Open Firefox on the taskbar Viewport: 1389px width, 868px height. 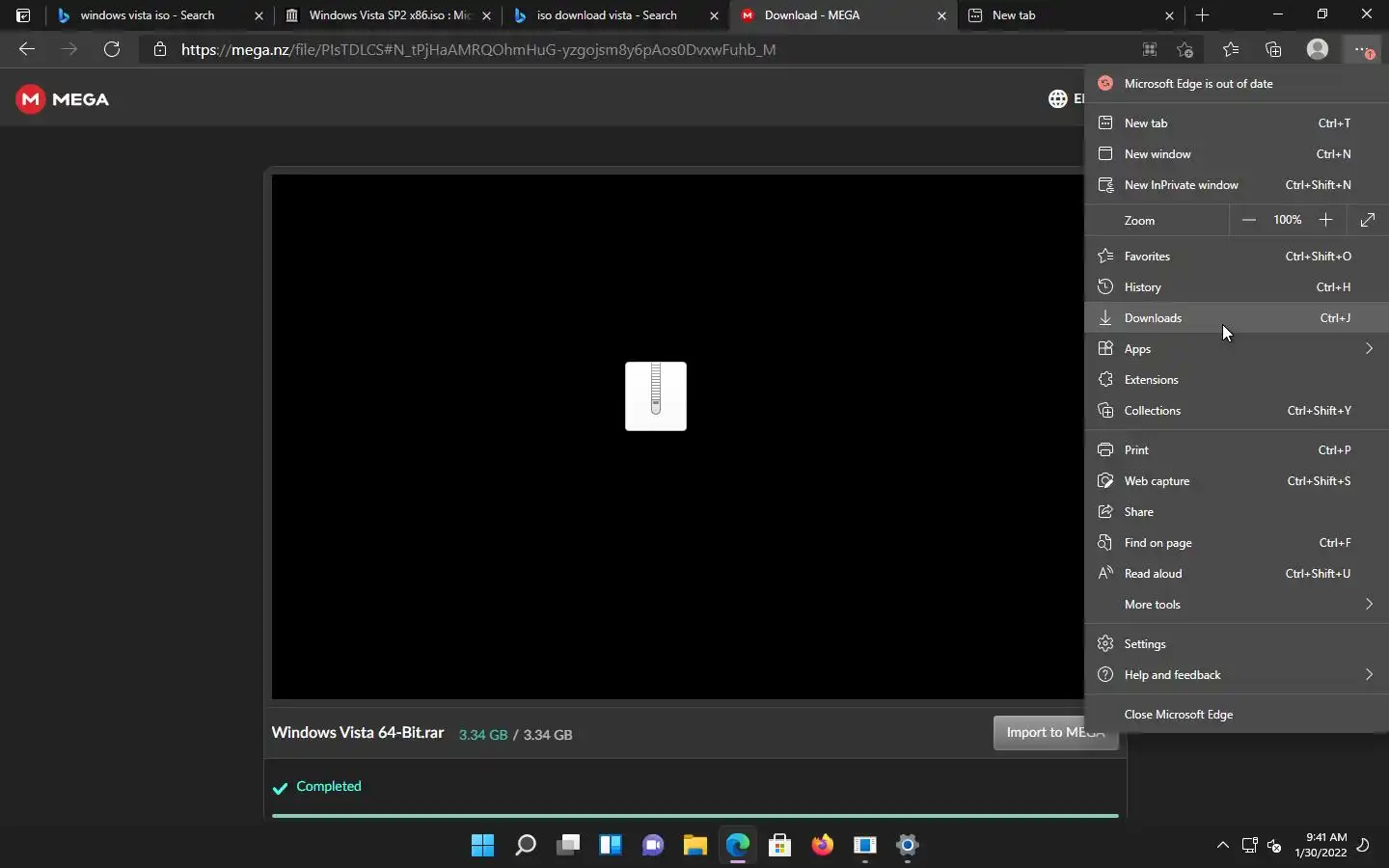[x=823, y=846]
